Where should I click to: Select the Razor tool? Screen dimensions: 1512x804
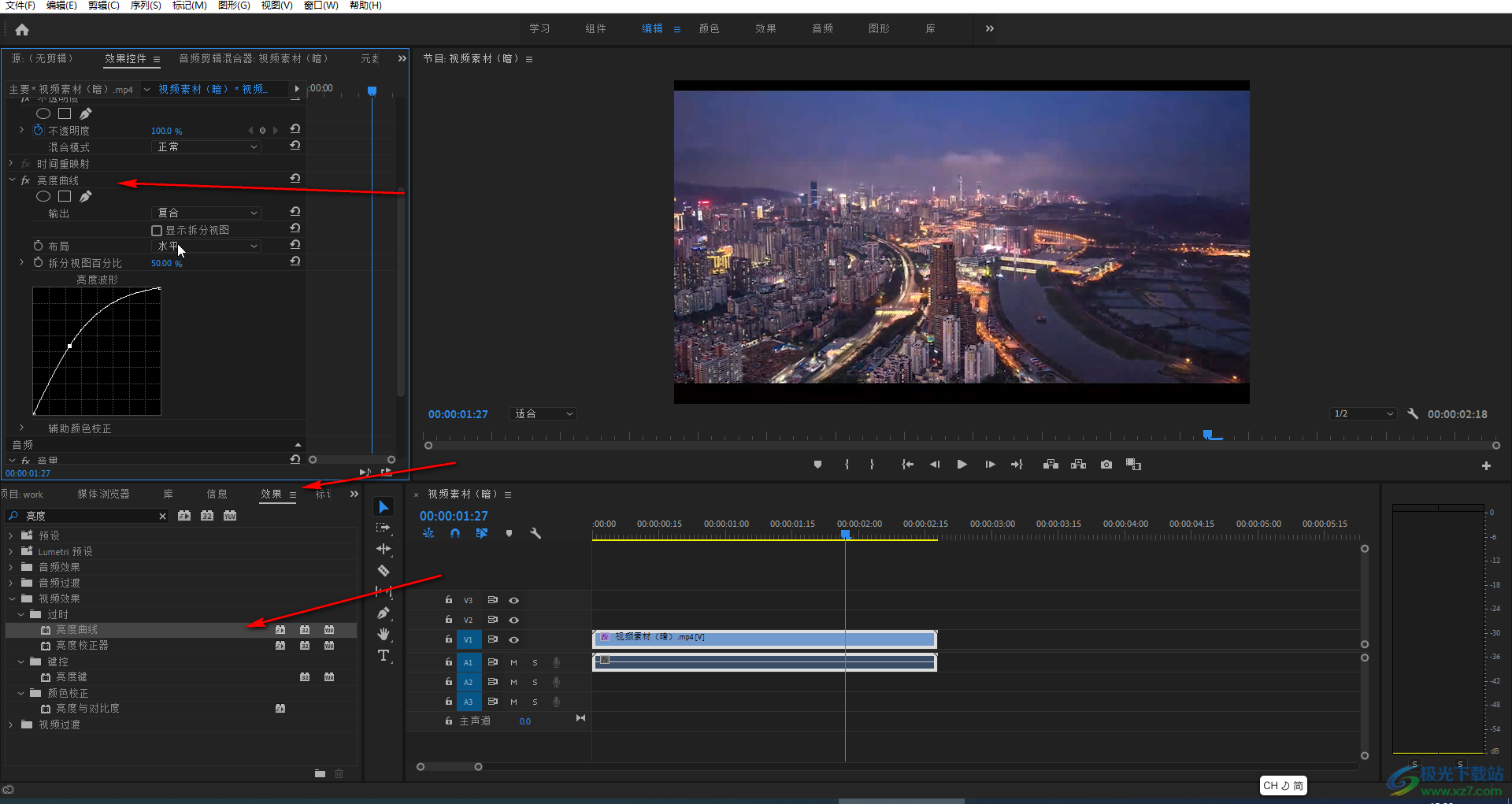point(384,570)
